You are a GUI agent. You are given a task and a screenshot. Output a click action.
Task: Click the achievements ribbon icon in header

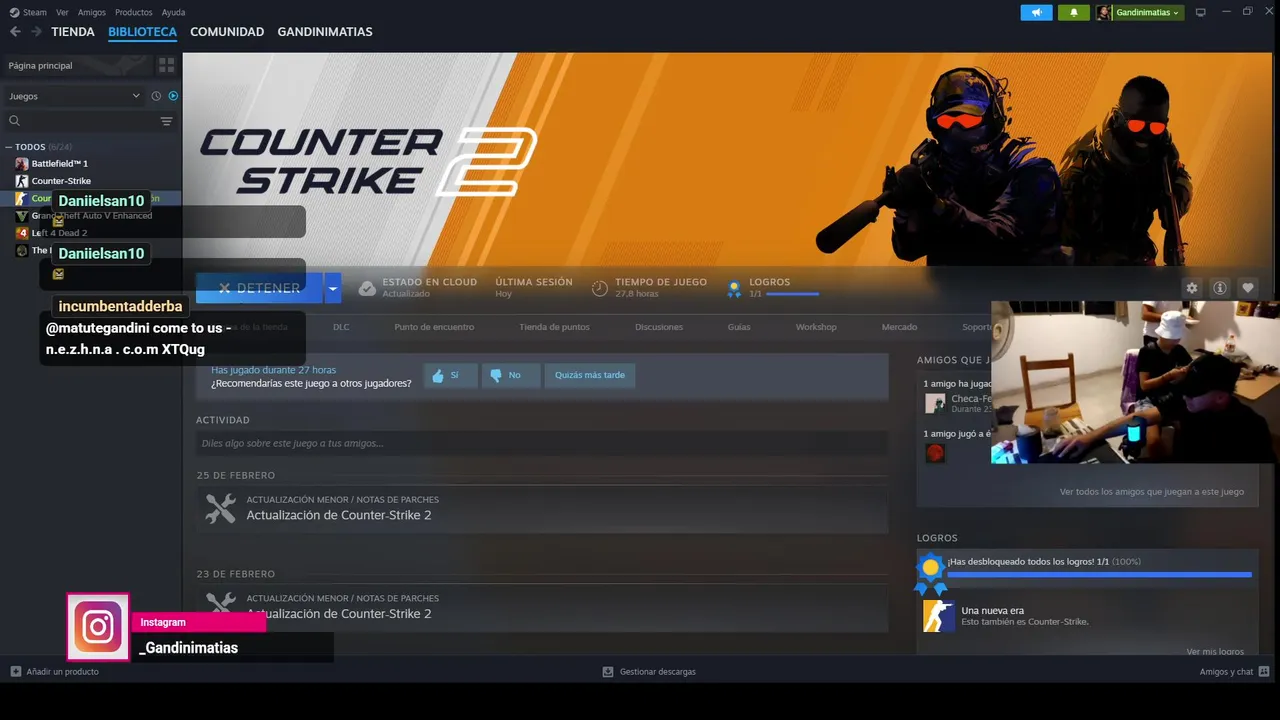(x=734, y=288)
